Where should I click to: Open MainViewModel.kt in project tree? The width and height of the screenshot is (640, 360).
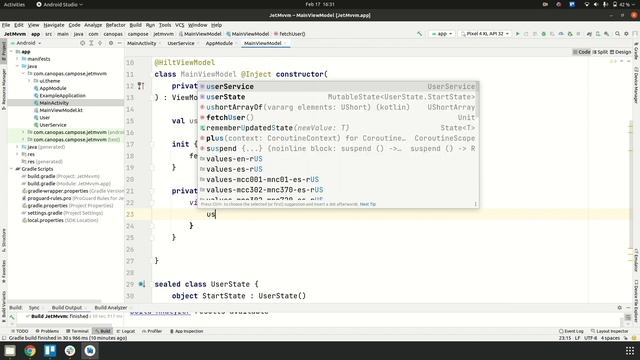pos(61,110)
